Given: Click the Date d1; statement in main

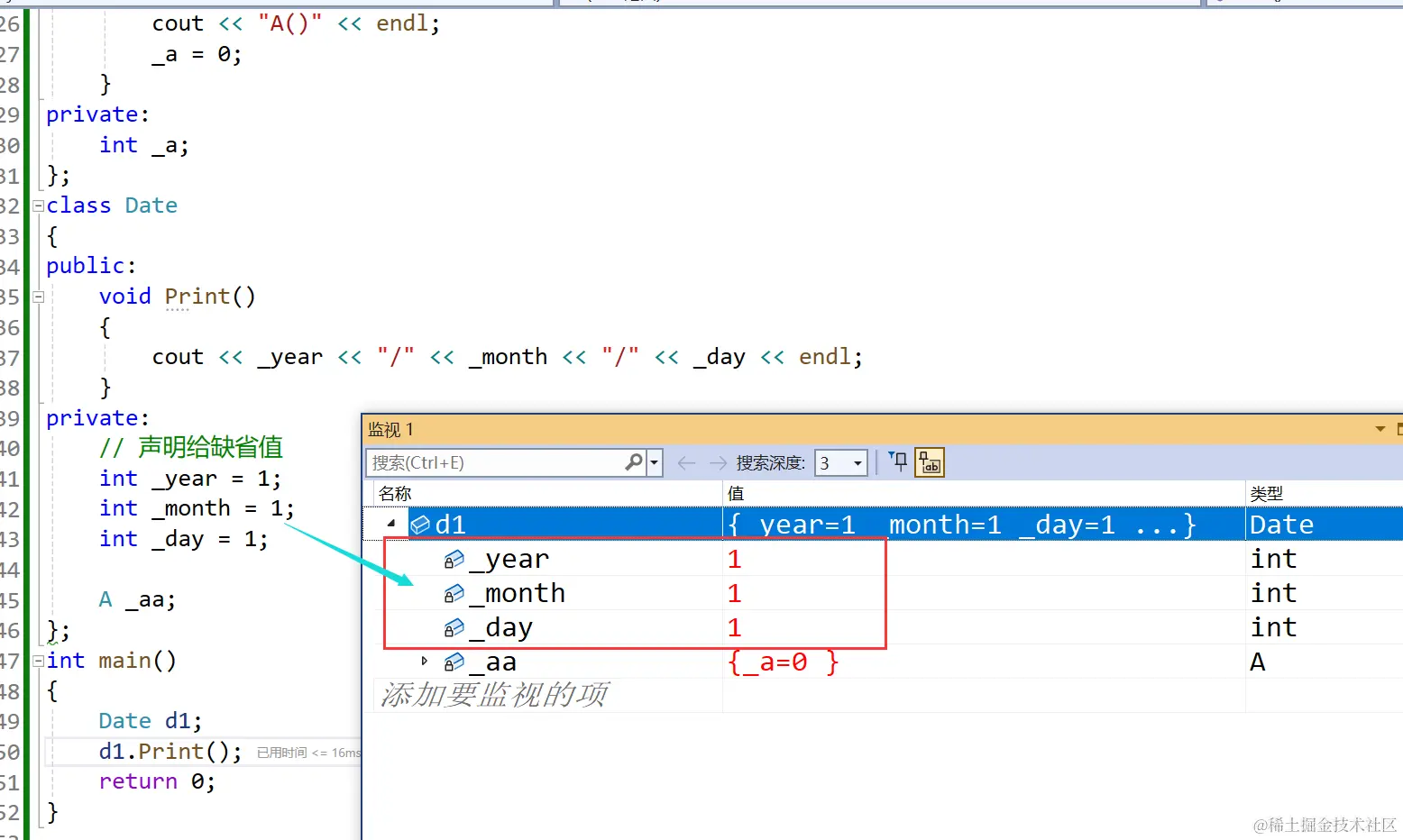Looking at the screenshot, I should tap(151, 721).
